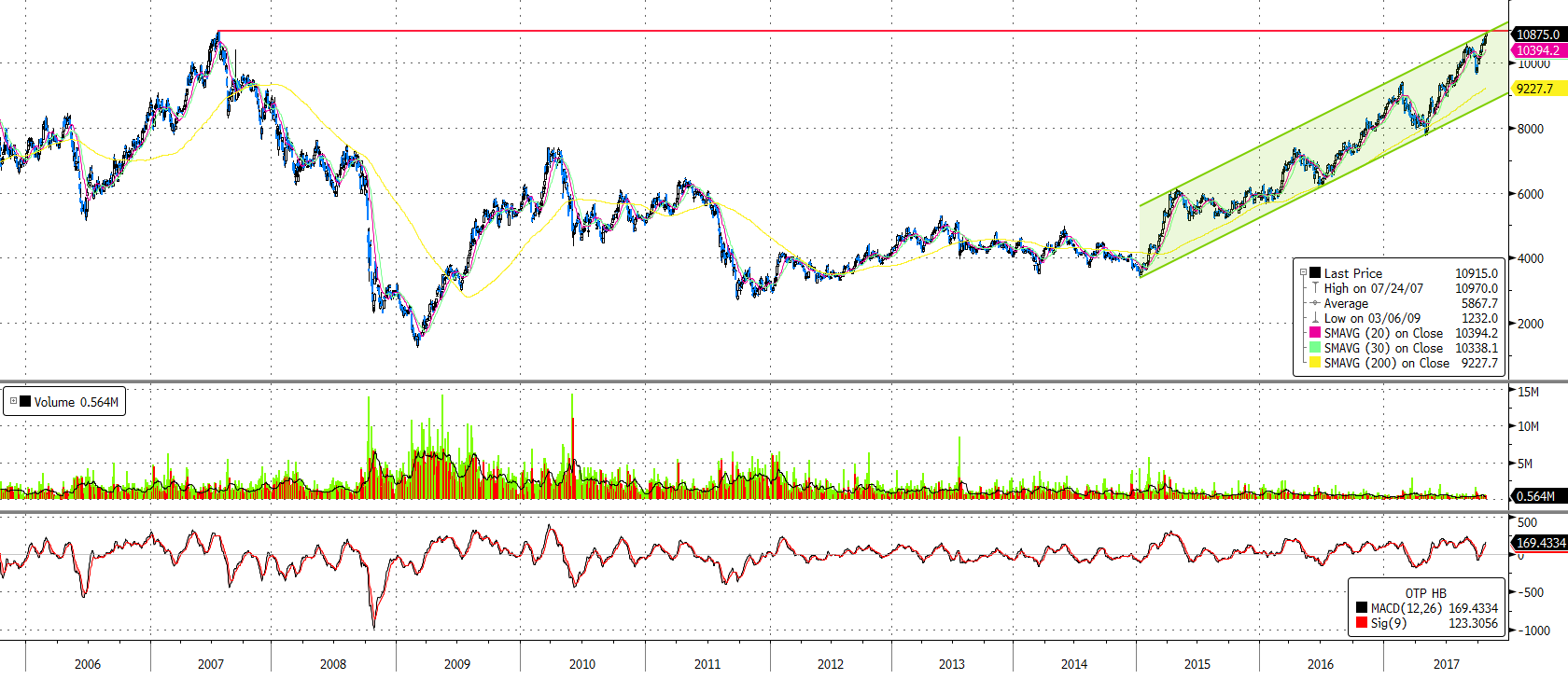1568x679 pixels.
Task: Click the 123.3056 Sig legend value
Action: click(x=1473, y=623)
